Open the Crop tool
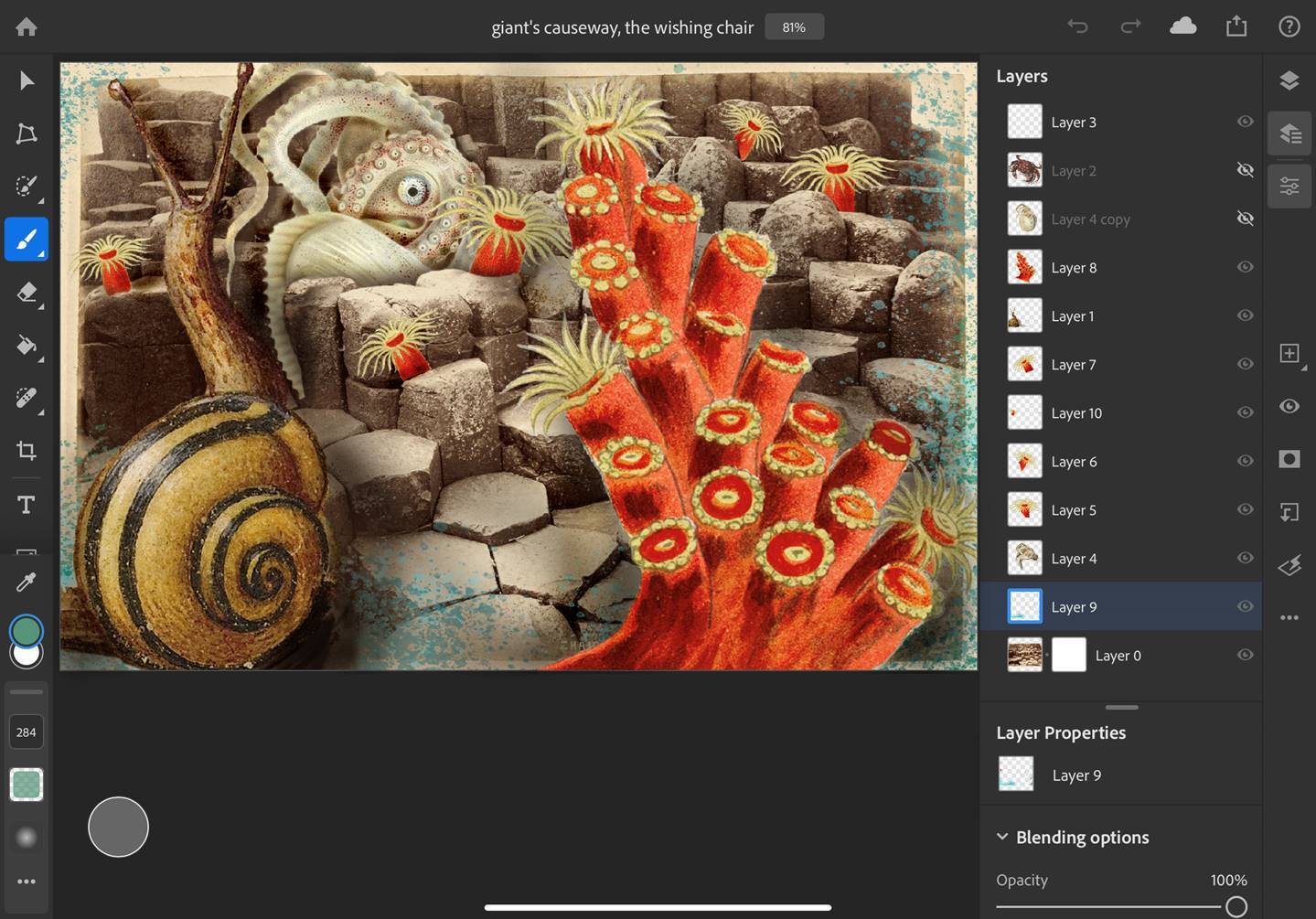Image resolution: width=1316 pixels, height=919 pixels. point(26,451)
